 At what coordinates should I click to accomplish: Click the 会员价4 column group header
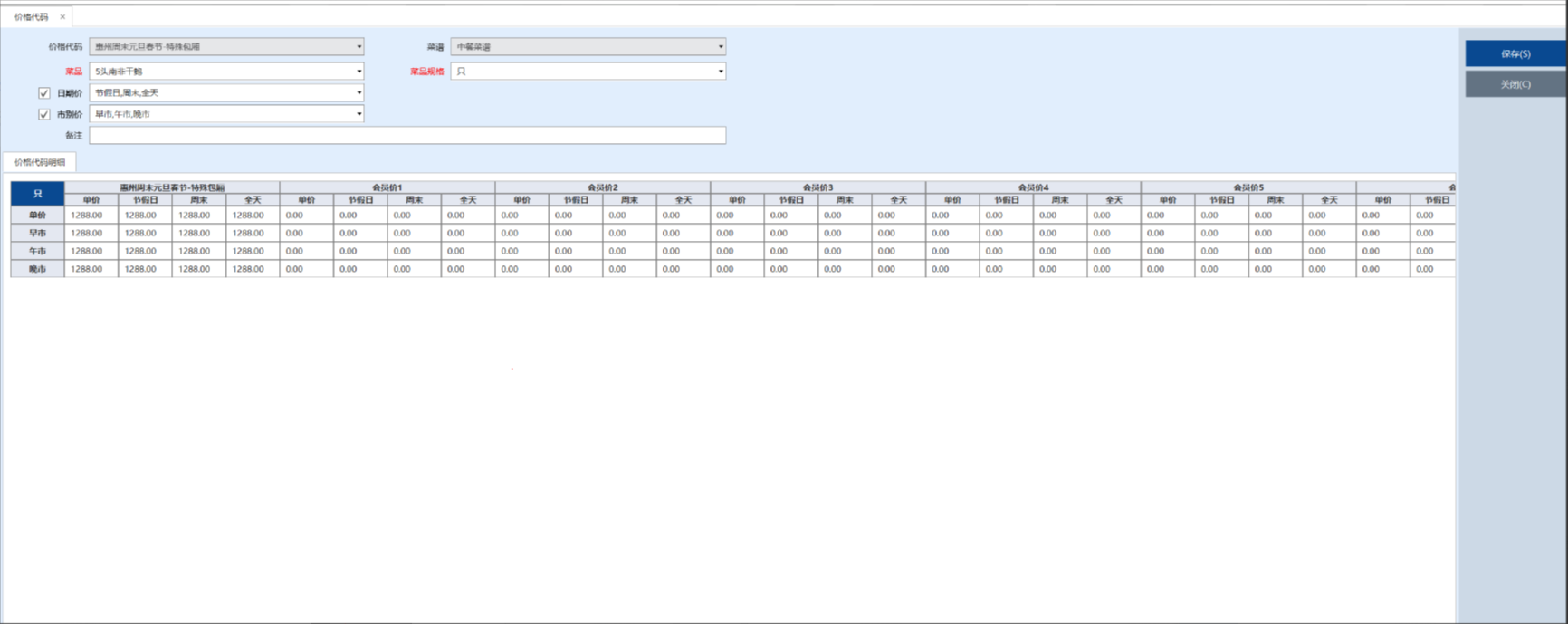tap(1033, 187)
